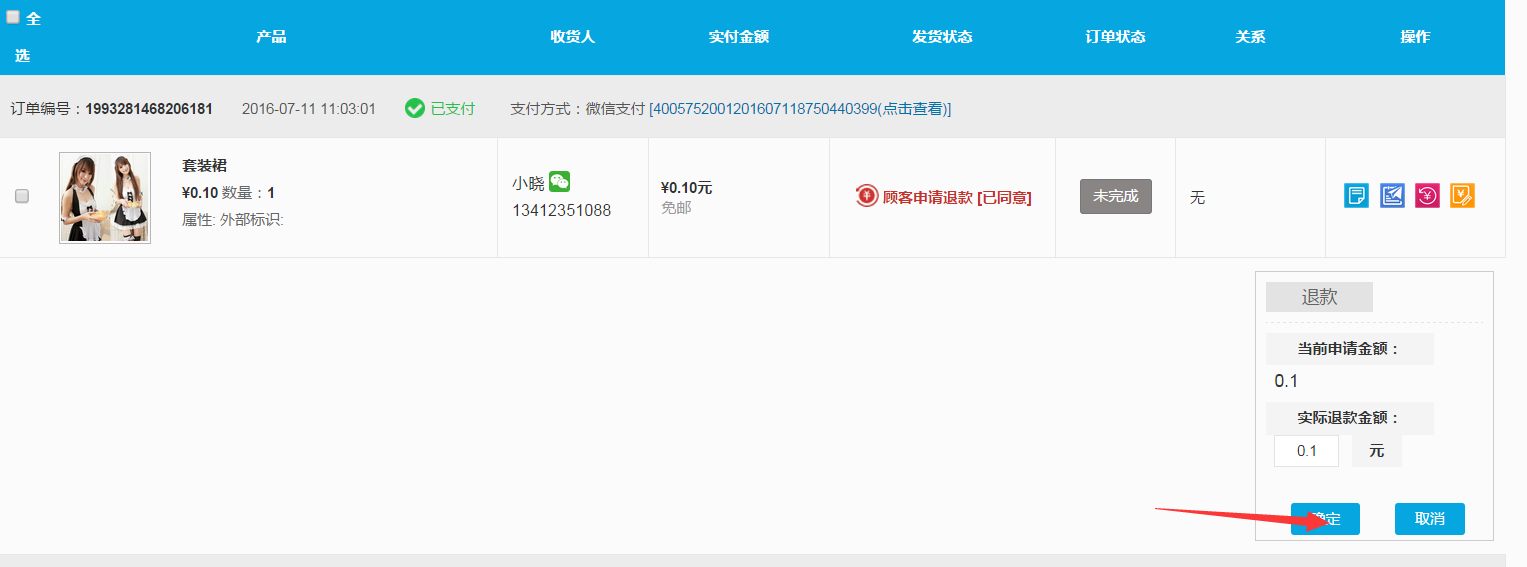The image size is (1527, 567).
Task: Click the 订单状态 column header
Action: [x=1115, y=37]
